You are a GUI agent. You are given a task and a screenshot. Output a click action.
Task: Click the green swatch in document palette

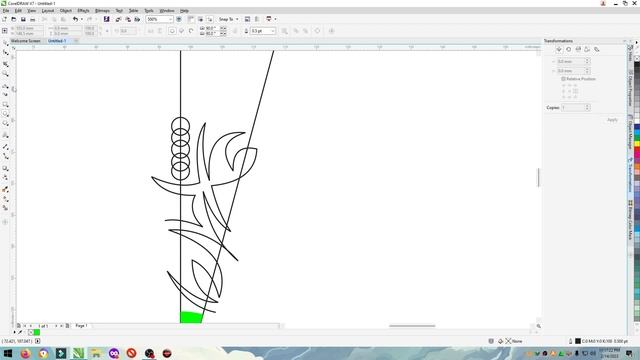pos(37,333)
